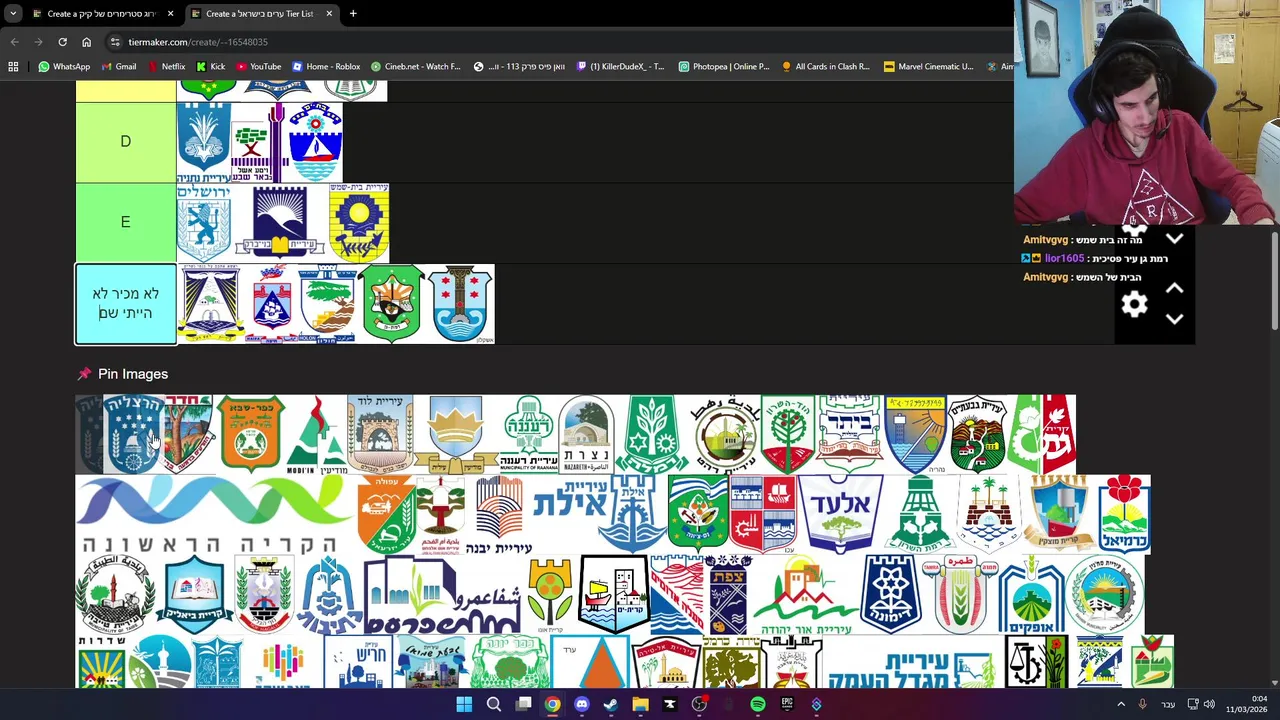Pick the Modi'in emblem from the pool
The image size is (1280, 720).
coord(315,434)
